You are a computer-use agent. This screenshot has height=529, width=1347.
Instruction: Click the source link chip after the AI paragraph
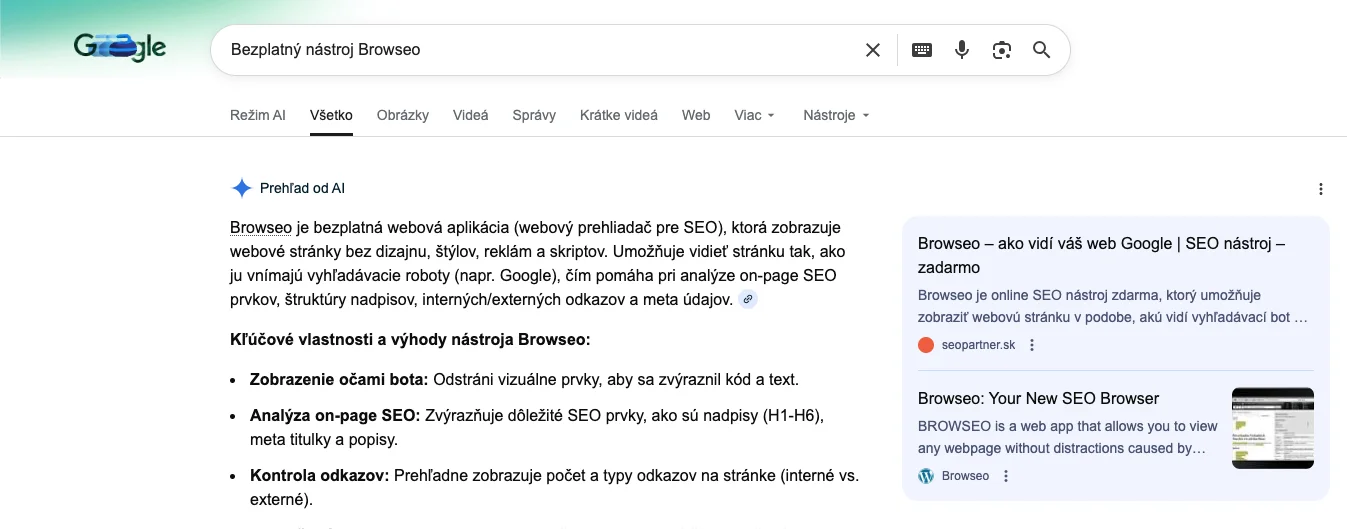coord(748,299)
